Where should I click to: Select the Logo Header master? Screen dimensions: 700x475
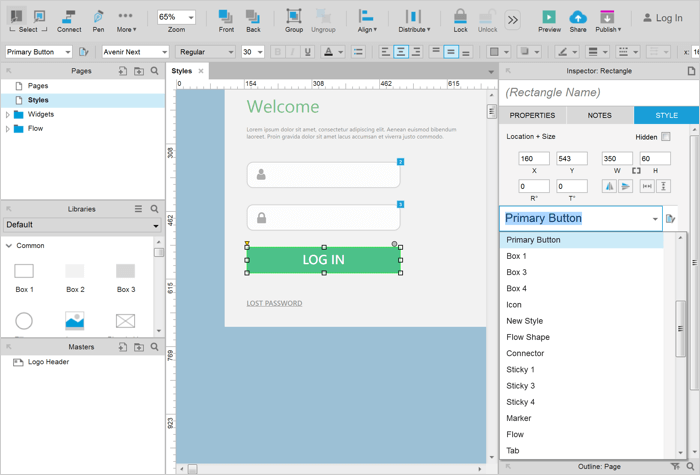coord(48,362)
